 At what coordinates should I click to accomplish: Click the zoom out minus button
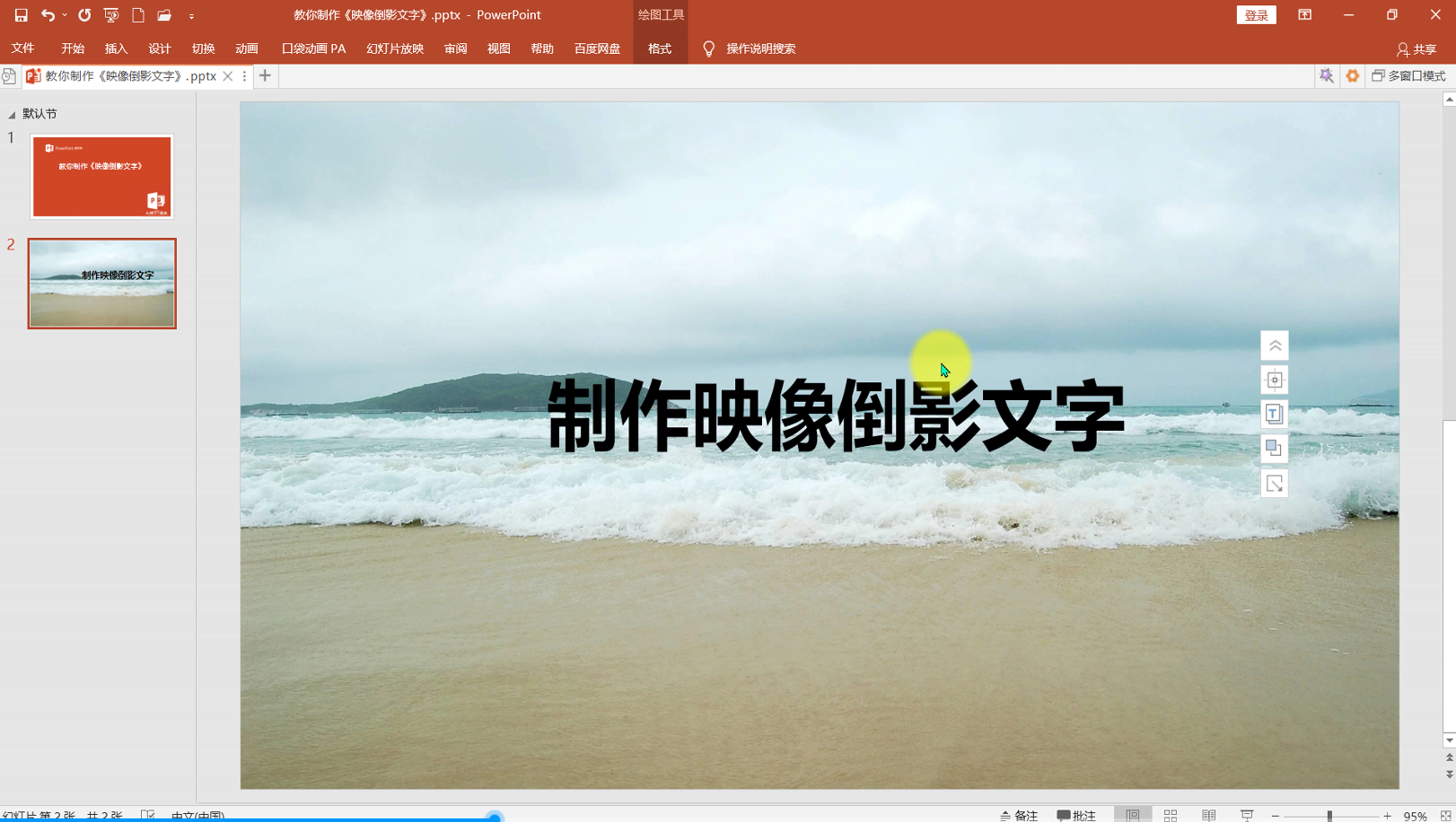pyautogui.click(x=1276, y=816)
